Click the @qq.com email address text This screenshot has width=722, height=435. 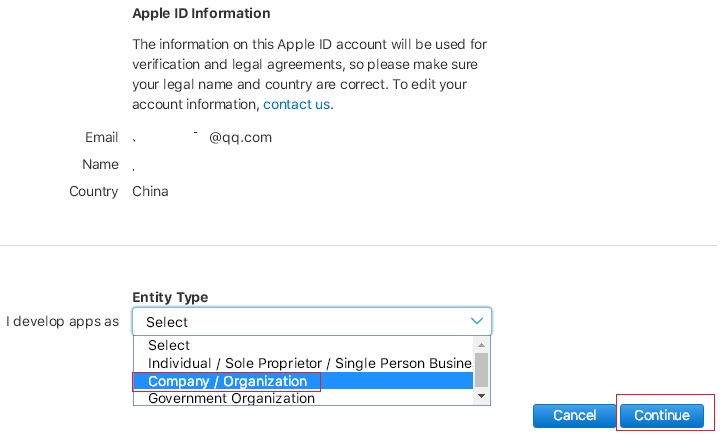pyautogui.click(x=240, y=138)
